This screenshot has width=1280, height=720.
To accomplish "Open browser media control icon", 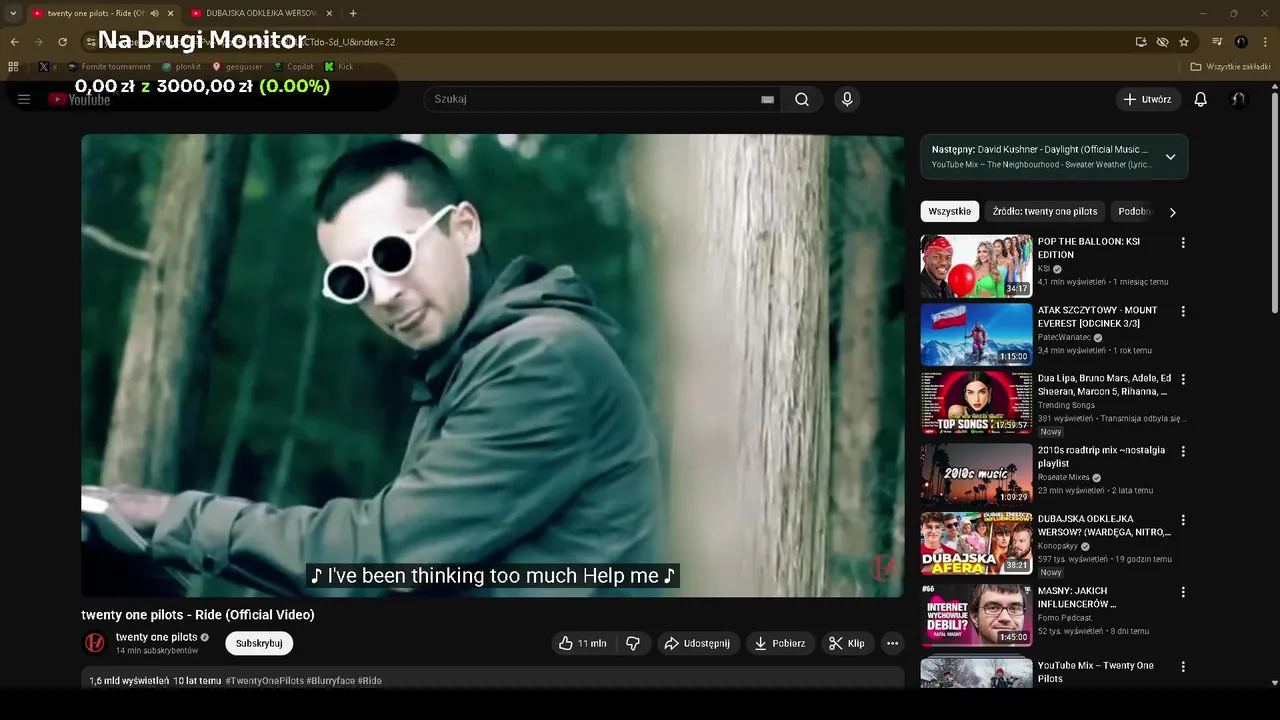I will (x=1217, y=42).
